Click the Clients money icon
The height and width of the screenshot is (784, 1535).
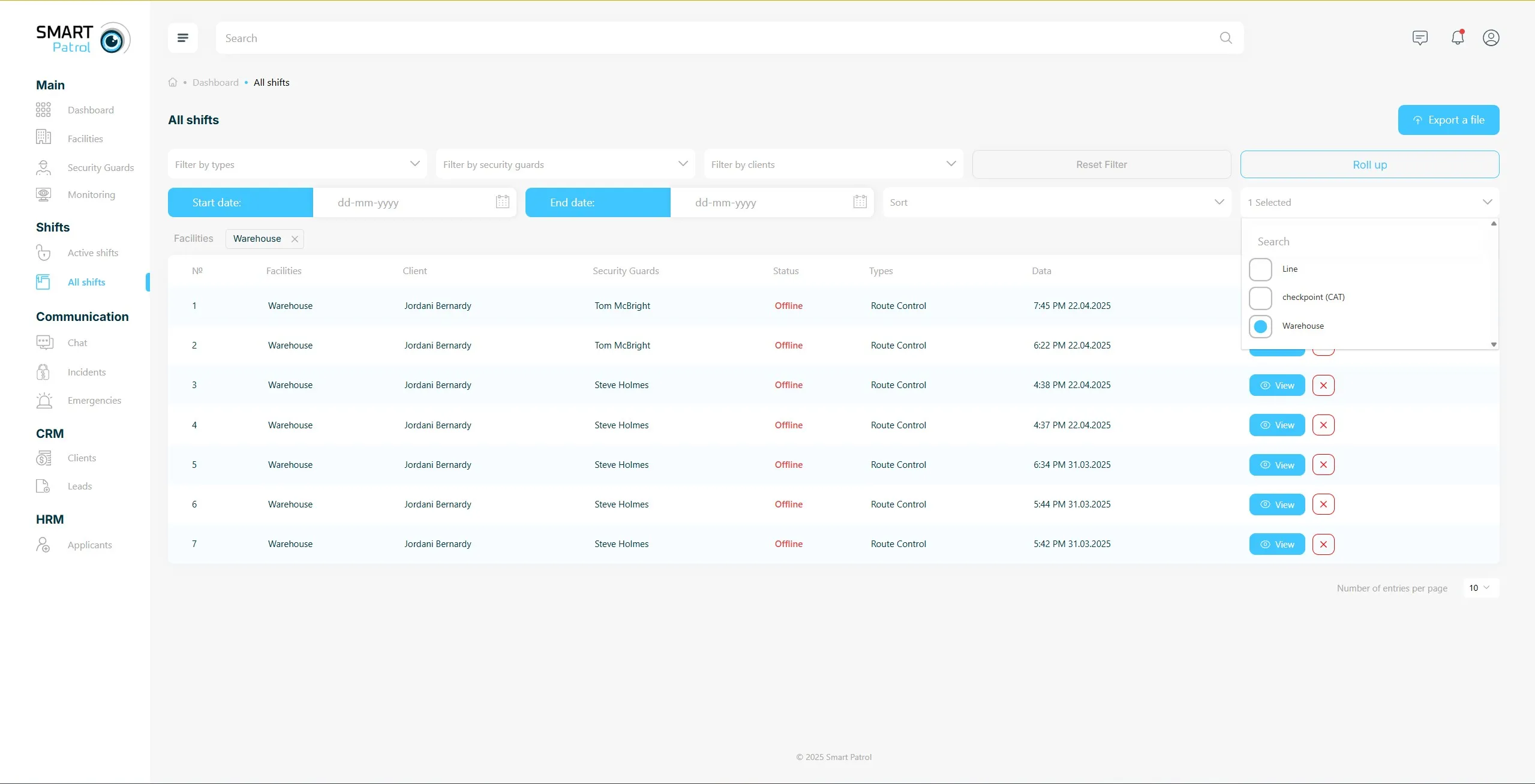pyautogui.click(x=43, y=458)
